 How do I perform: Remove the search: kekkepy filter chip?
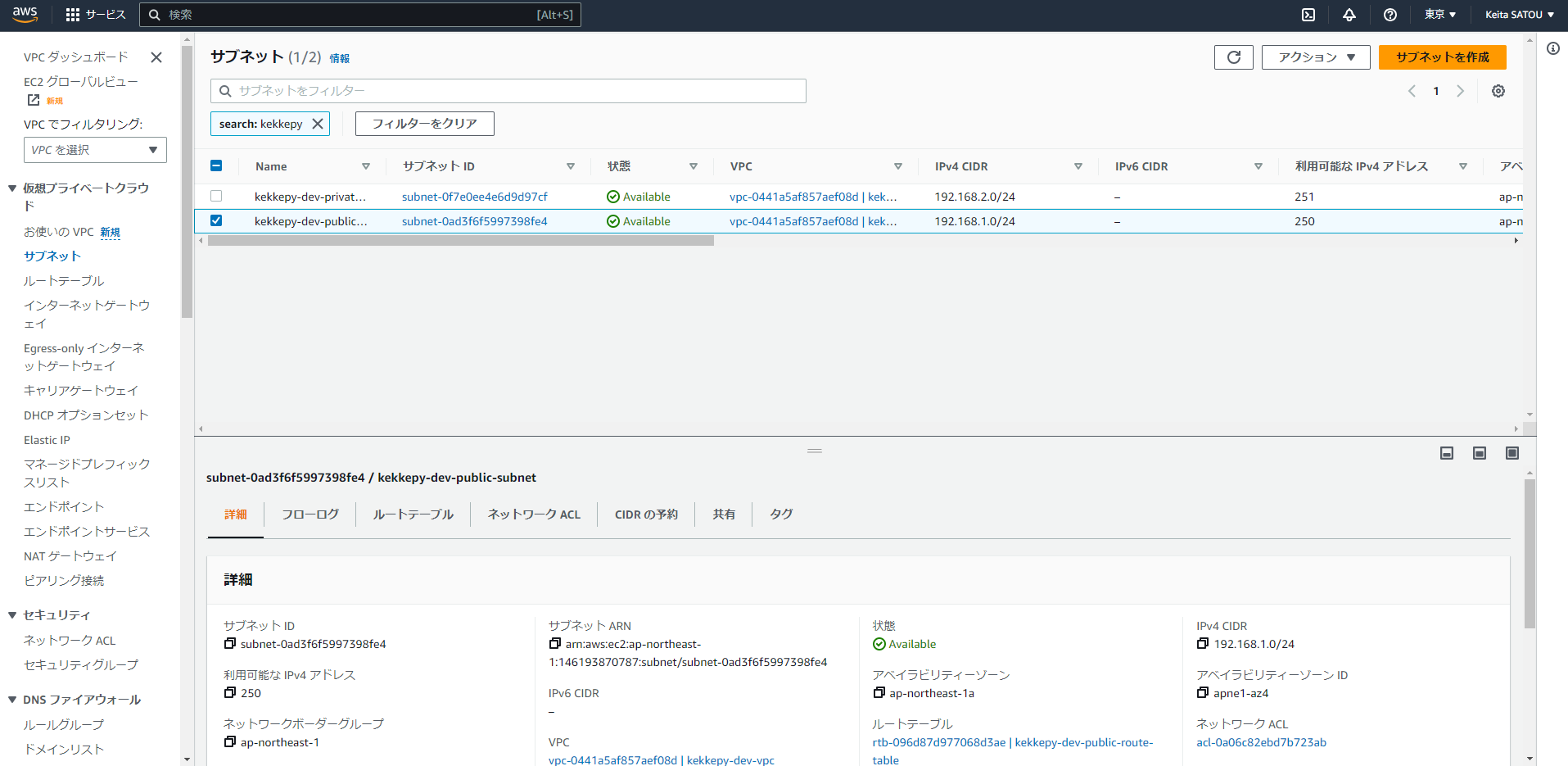[318, 124]
